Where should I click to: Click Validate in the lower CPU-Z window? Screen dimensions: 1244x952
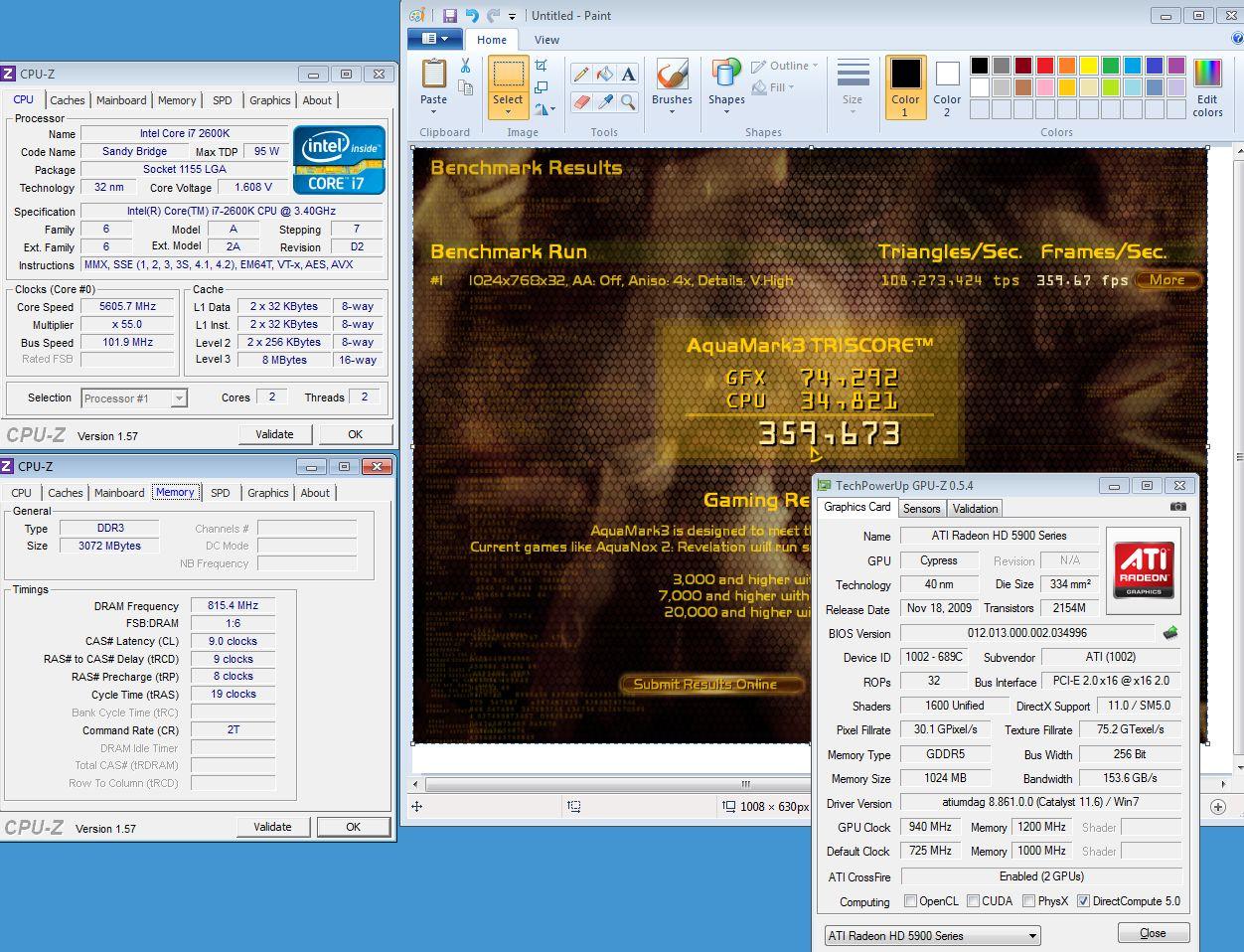[272, 827]
